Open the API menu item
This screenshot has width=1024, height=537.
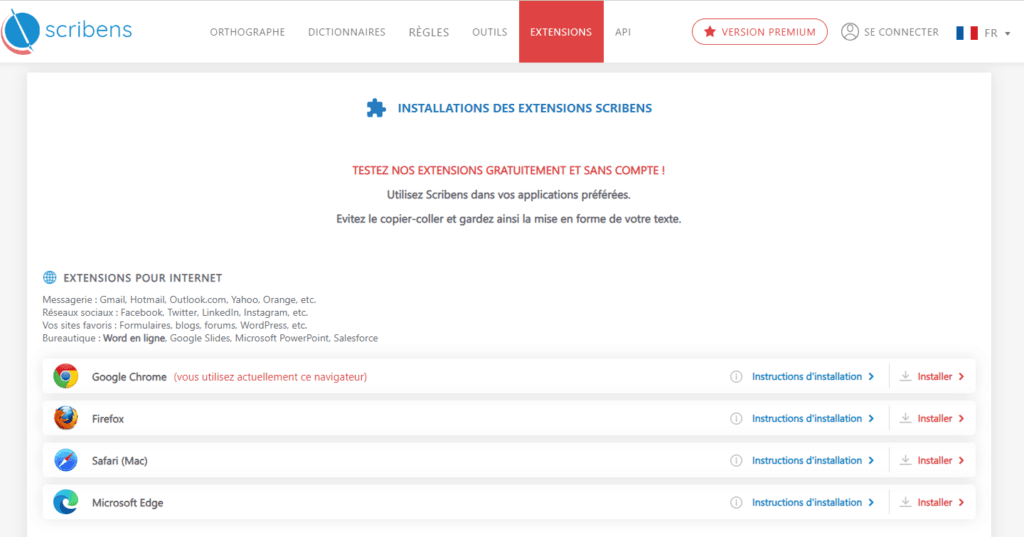[623, 32]
